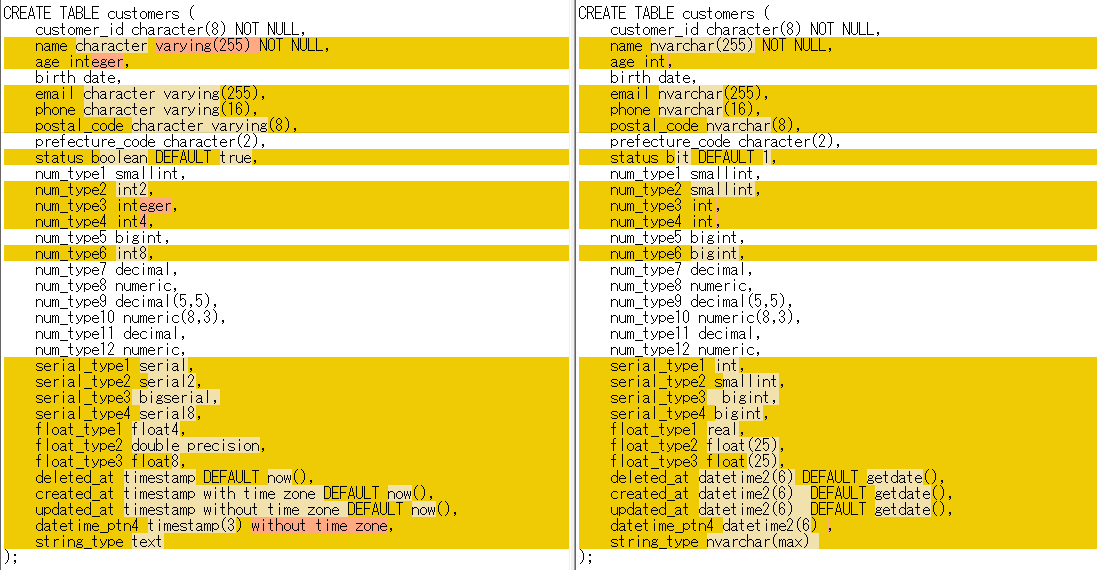The width and height of the screenshot is (1097, 570).
Task: Click 'CREATE TABLE customers (' in right pane
Action: [x=674, y=13]
